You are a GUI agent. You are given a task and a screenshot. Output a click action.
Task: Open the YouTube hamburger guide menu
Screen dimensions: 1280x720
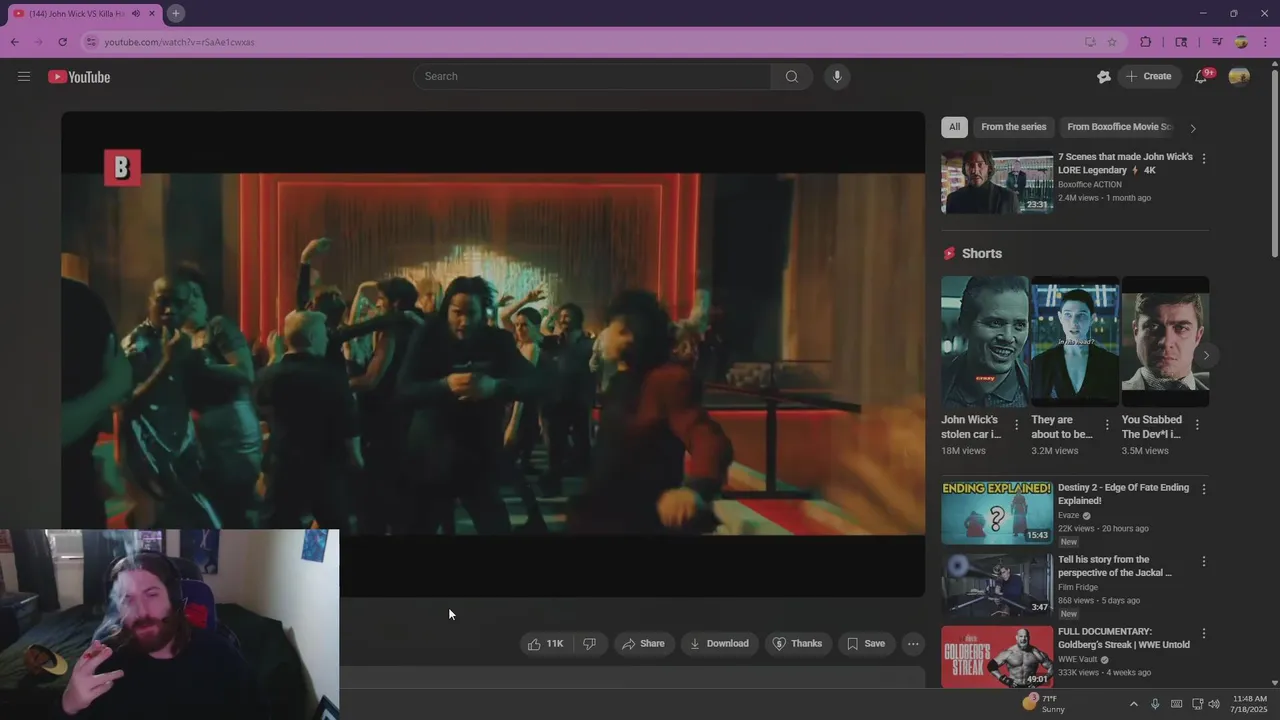pos(24,76)
